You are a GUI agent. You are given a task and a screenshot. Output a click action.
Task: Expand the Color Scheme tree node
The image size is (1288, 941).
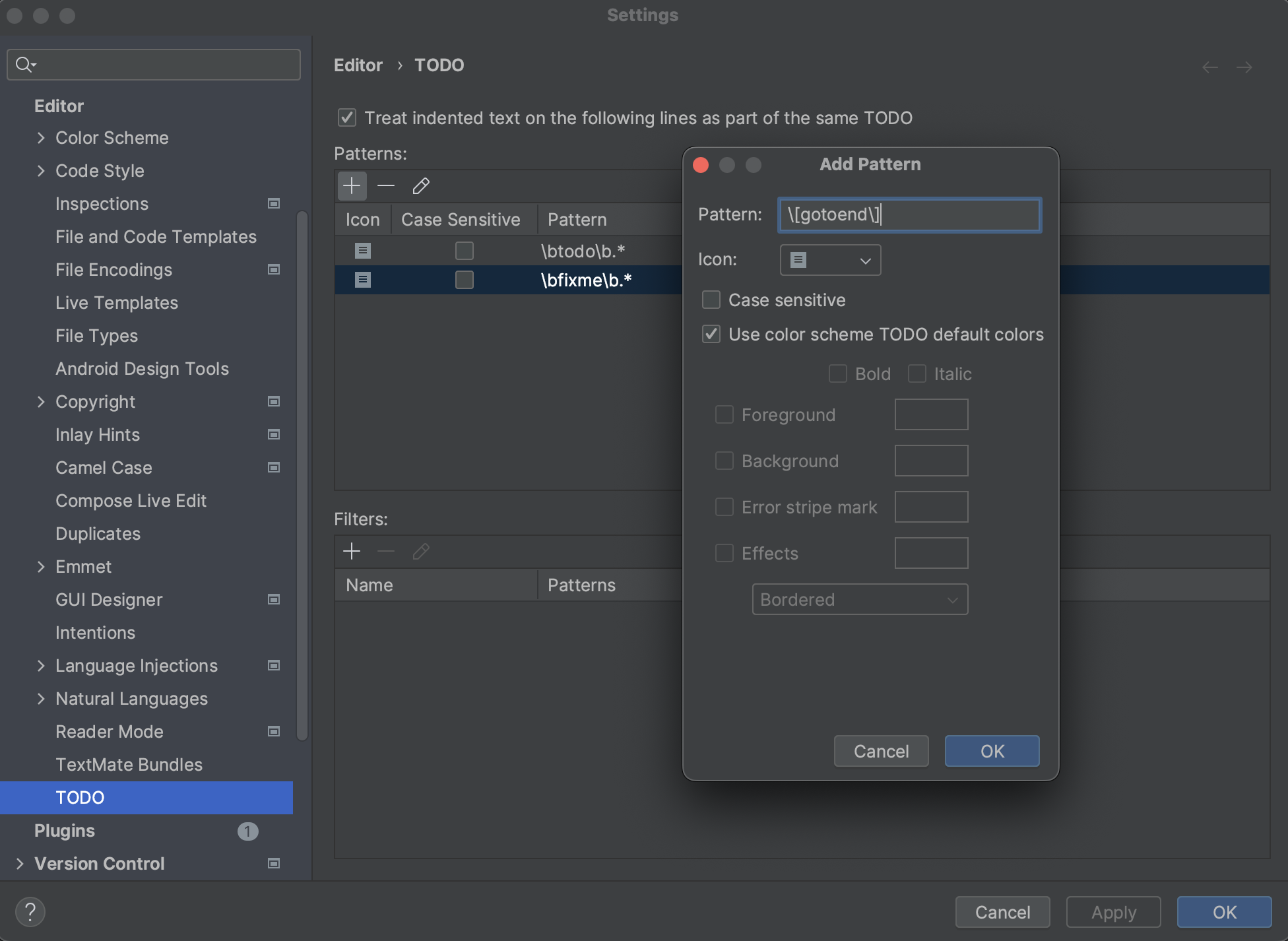[x=41, y=138]
